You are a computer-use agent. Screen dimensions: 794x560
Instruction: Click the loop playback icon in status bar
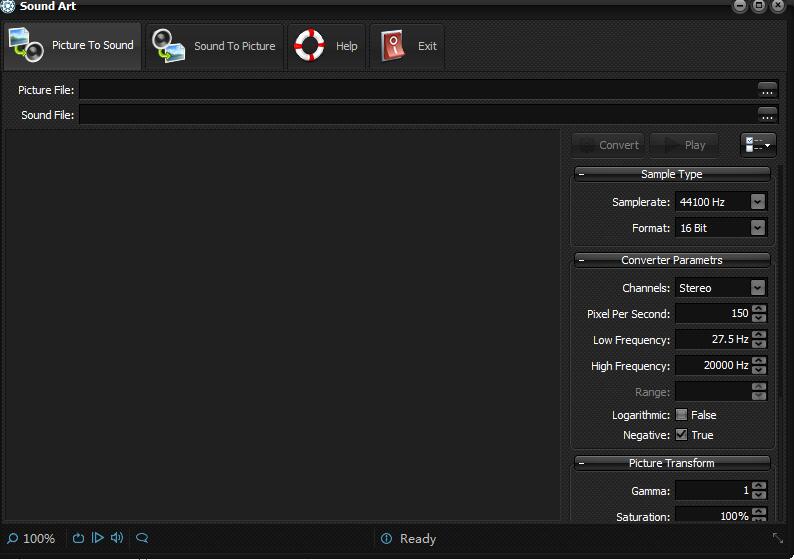(x=78, y=538)
